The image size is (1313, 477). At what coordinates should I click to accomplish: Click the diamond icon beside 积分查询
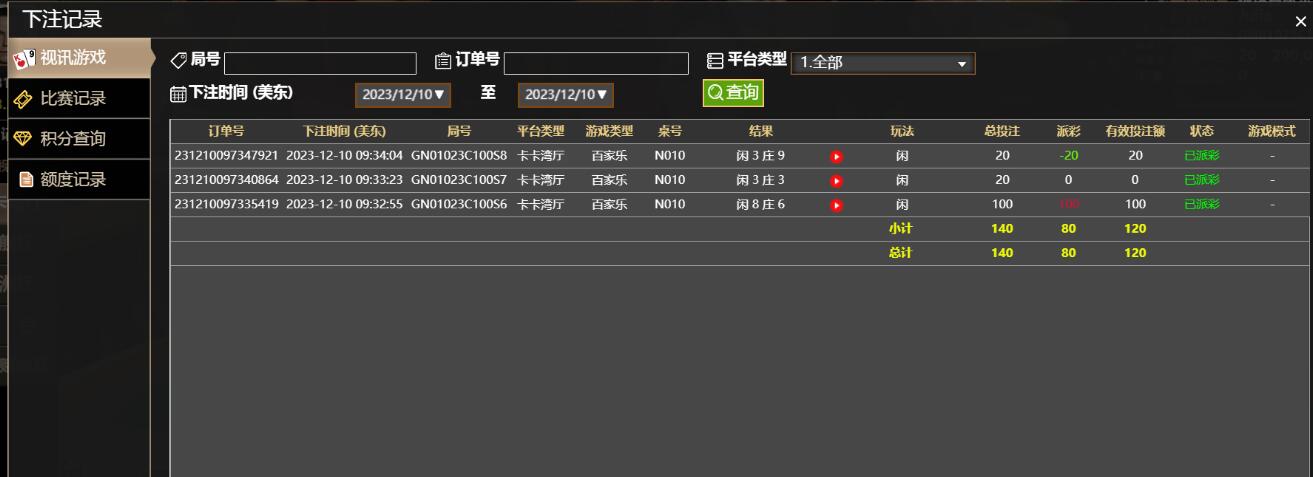tap(24, 139)
